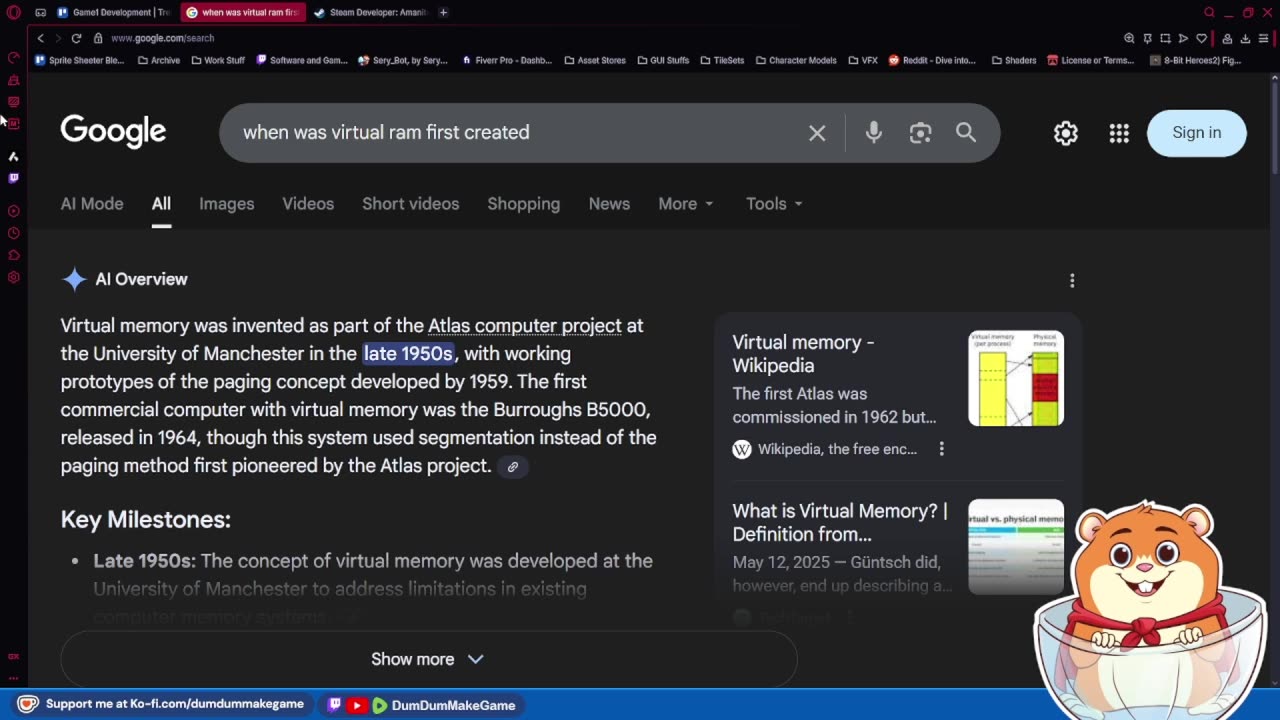Open What is Virtual Memory definition result
Image resolution: width=1280 pixels, height=720 pixels.
840,523
